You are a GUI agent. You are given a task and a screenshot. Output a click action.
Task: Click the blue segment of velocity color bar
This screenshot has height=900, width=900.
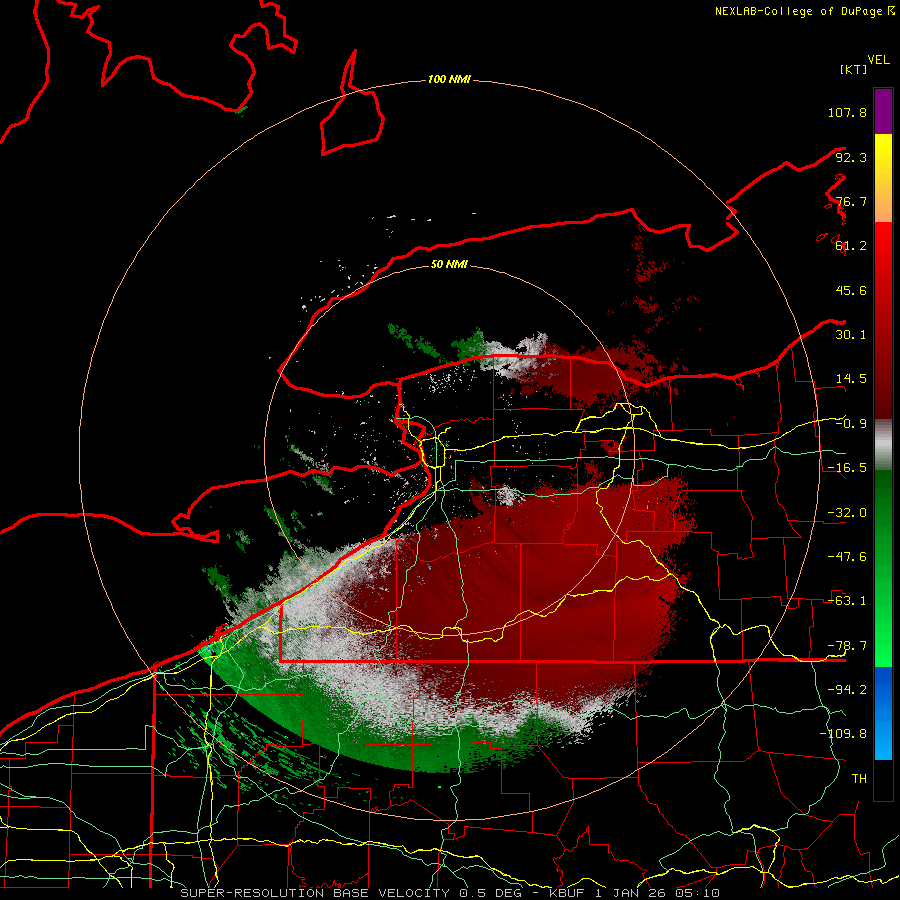[883, 713]
